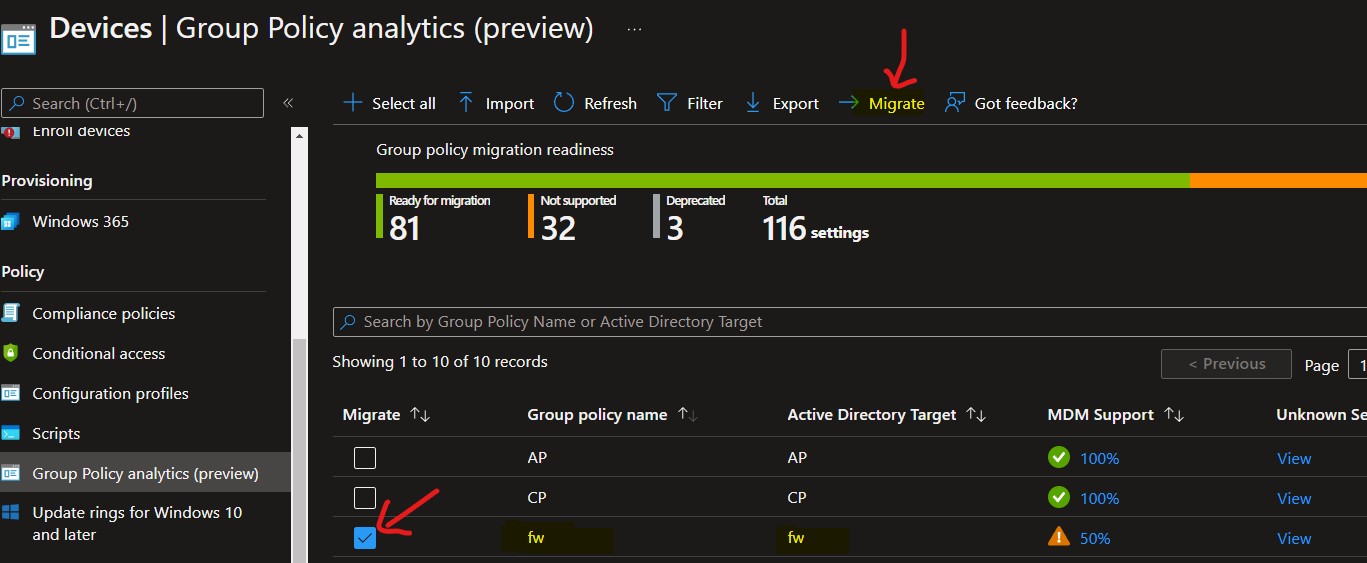Uncheck the Migrate checkbox for fw

[x=365, y=538]
